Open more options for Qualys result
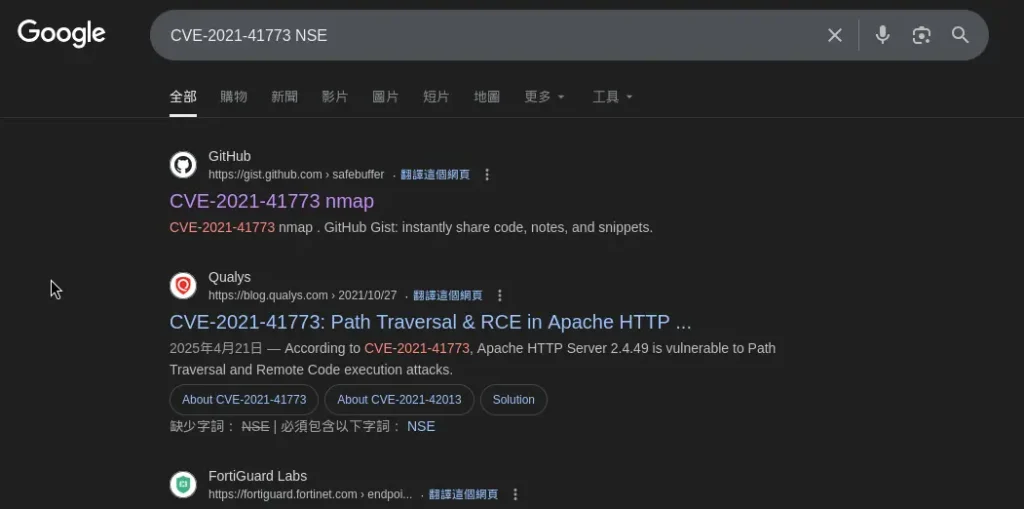Viewport: 1024px width, 509px height. 500,296
